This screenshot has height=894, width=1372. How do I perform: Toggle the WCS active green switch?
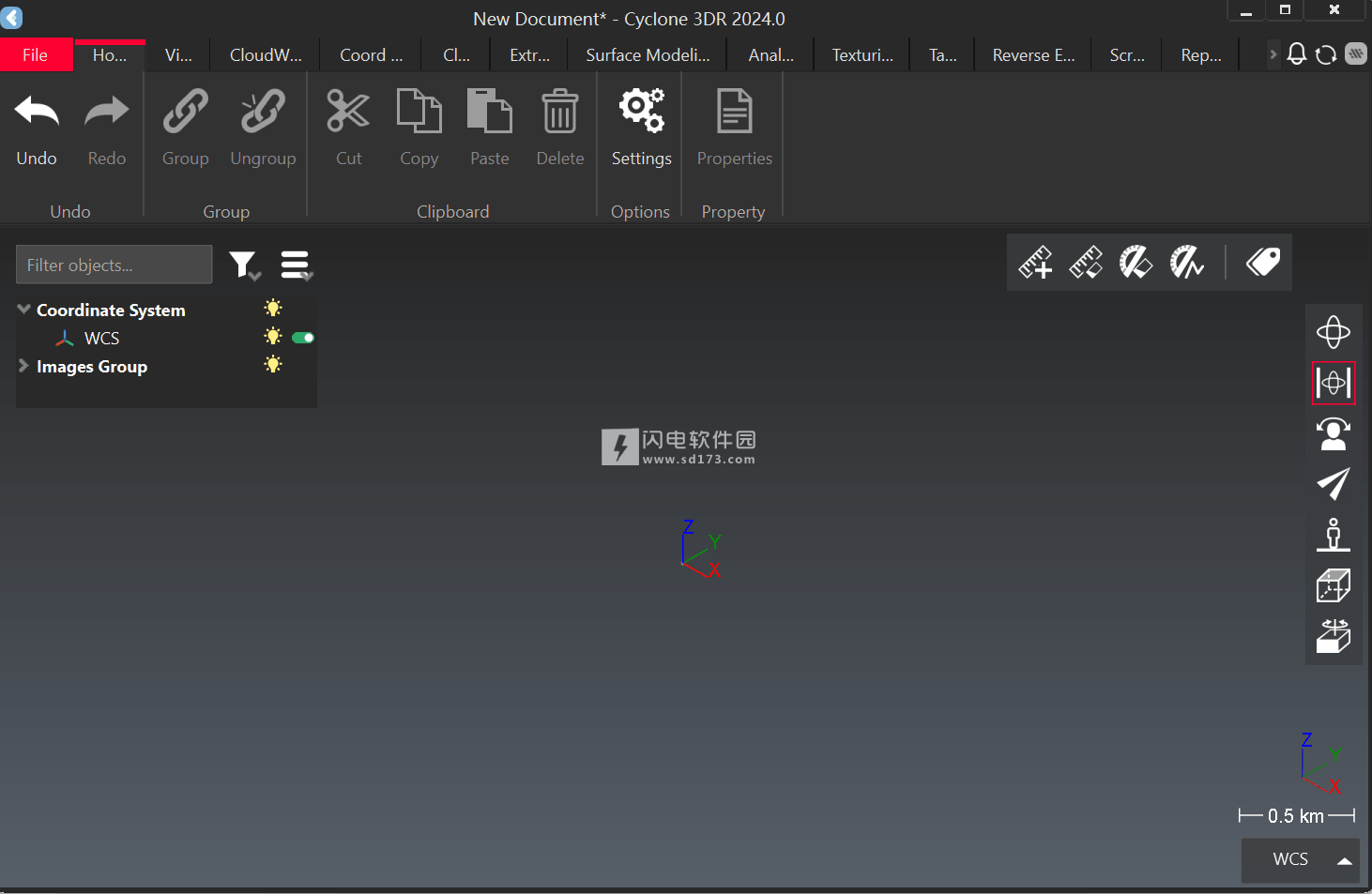click(x=303, y=338)
